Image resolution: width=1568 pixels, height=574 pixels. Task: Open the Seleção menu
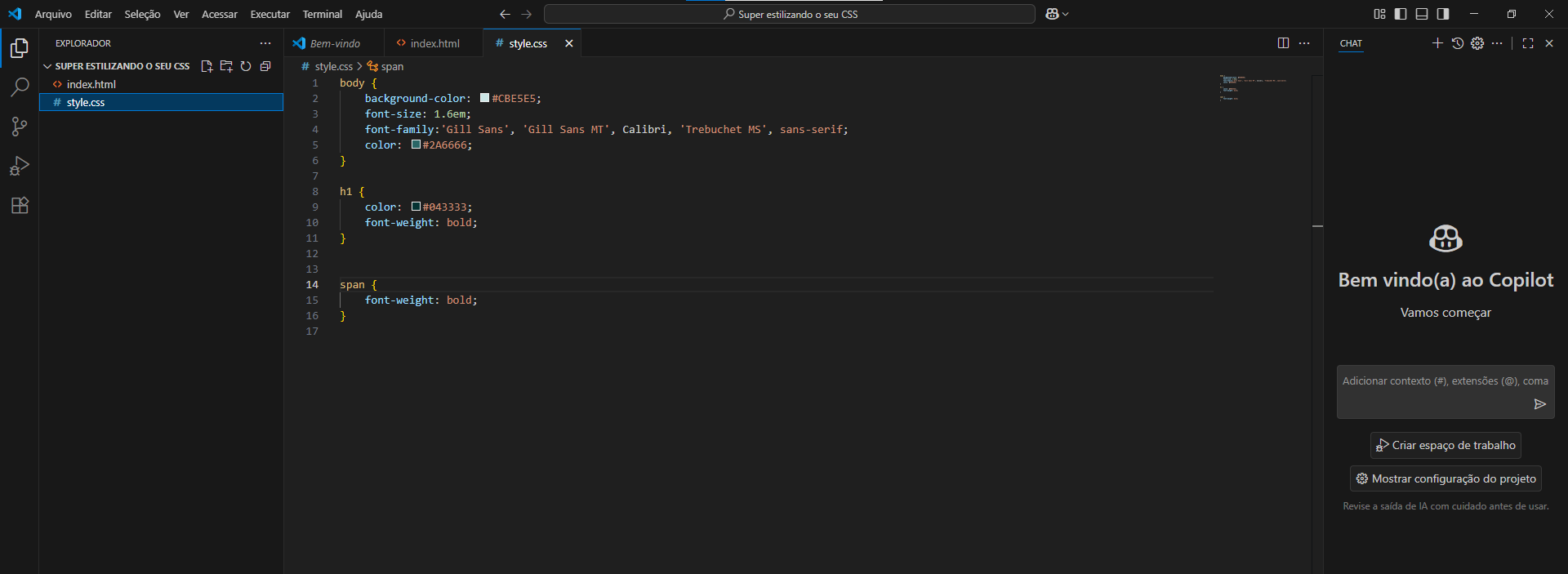click(142, 14)
